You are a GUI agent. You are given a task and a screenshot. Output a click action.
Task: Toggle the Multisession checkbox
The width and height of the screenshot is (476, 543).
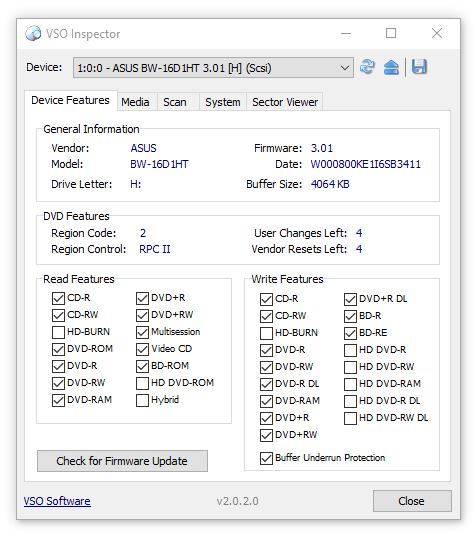[x=142, y=332]
